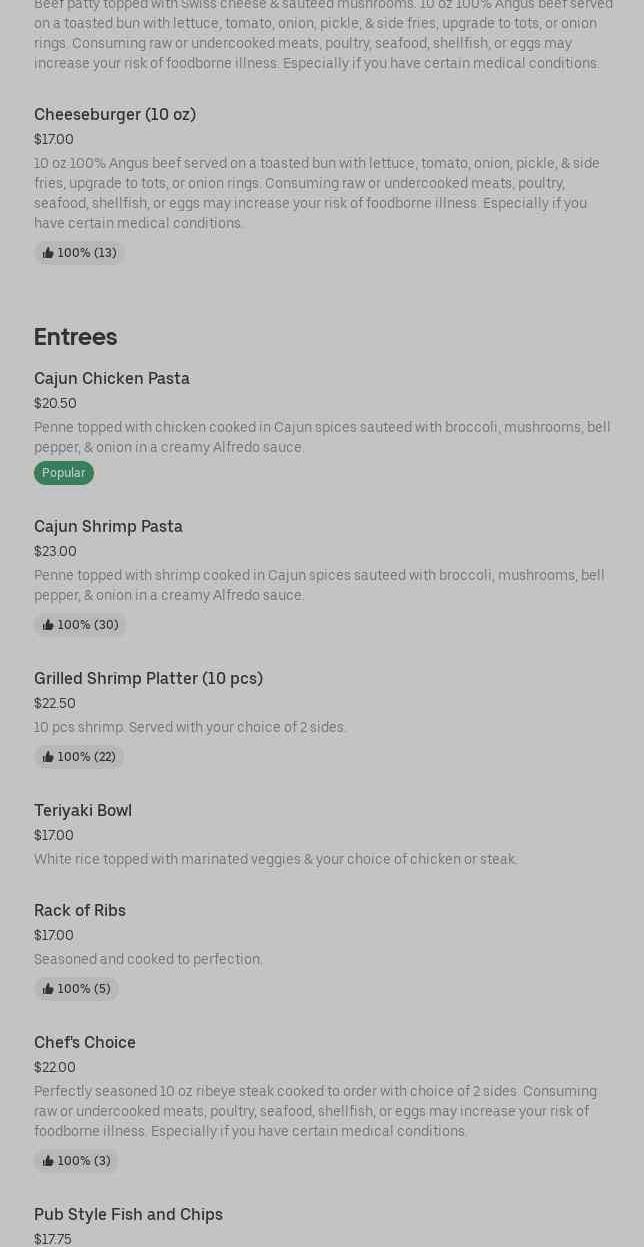The width and height of the screenshot is (644, 1247).
Task: Select the Teriyaki Bowl menu item
Action: (83, 810)
